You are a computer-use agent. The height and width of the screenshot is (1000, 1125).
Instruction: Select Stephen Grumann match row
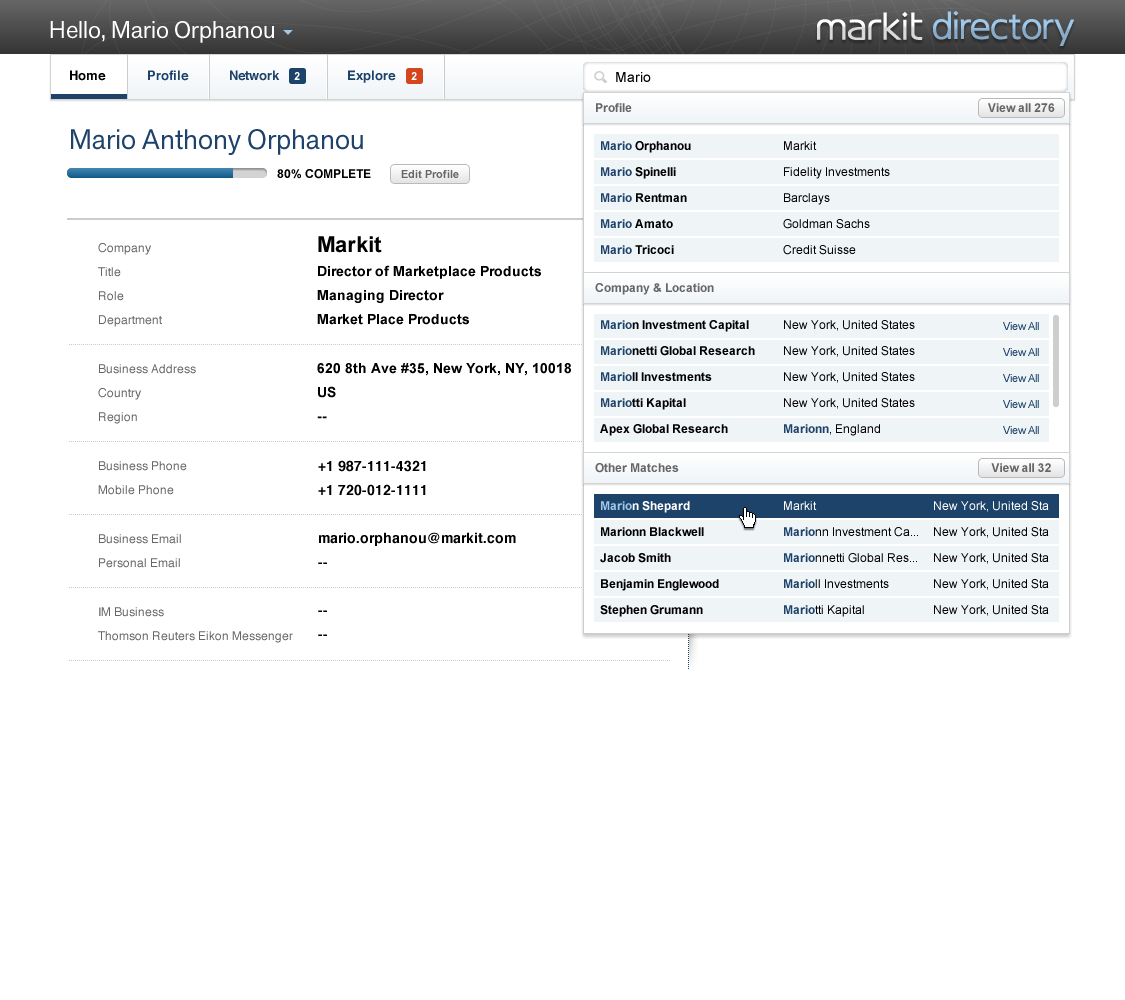[826, 610]
